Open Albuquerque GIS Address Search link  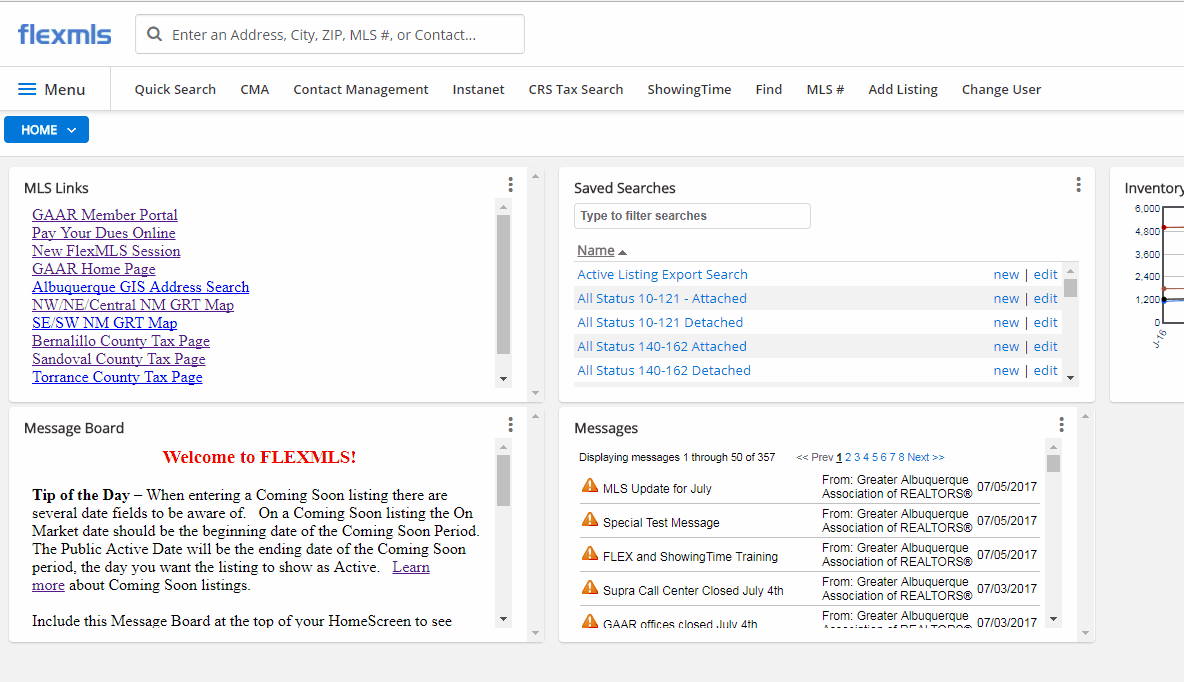click(140, 287)
